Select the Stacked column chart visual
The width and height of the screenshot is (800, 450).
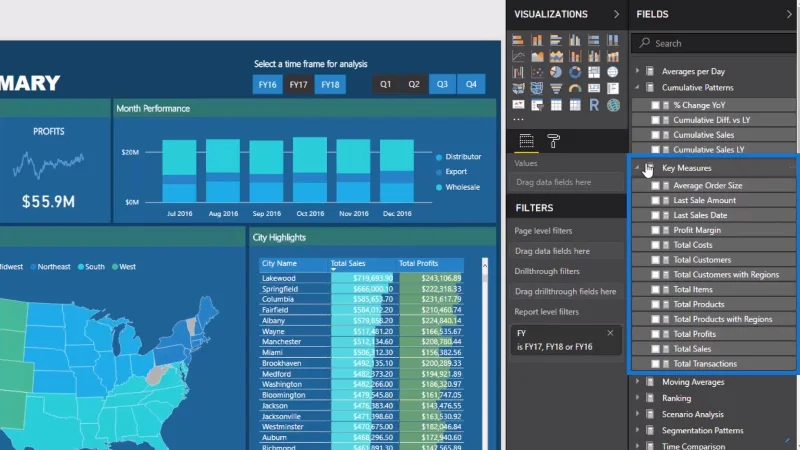click(537, 40)
